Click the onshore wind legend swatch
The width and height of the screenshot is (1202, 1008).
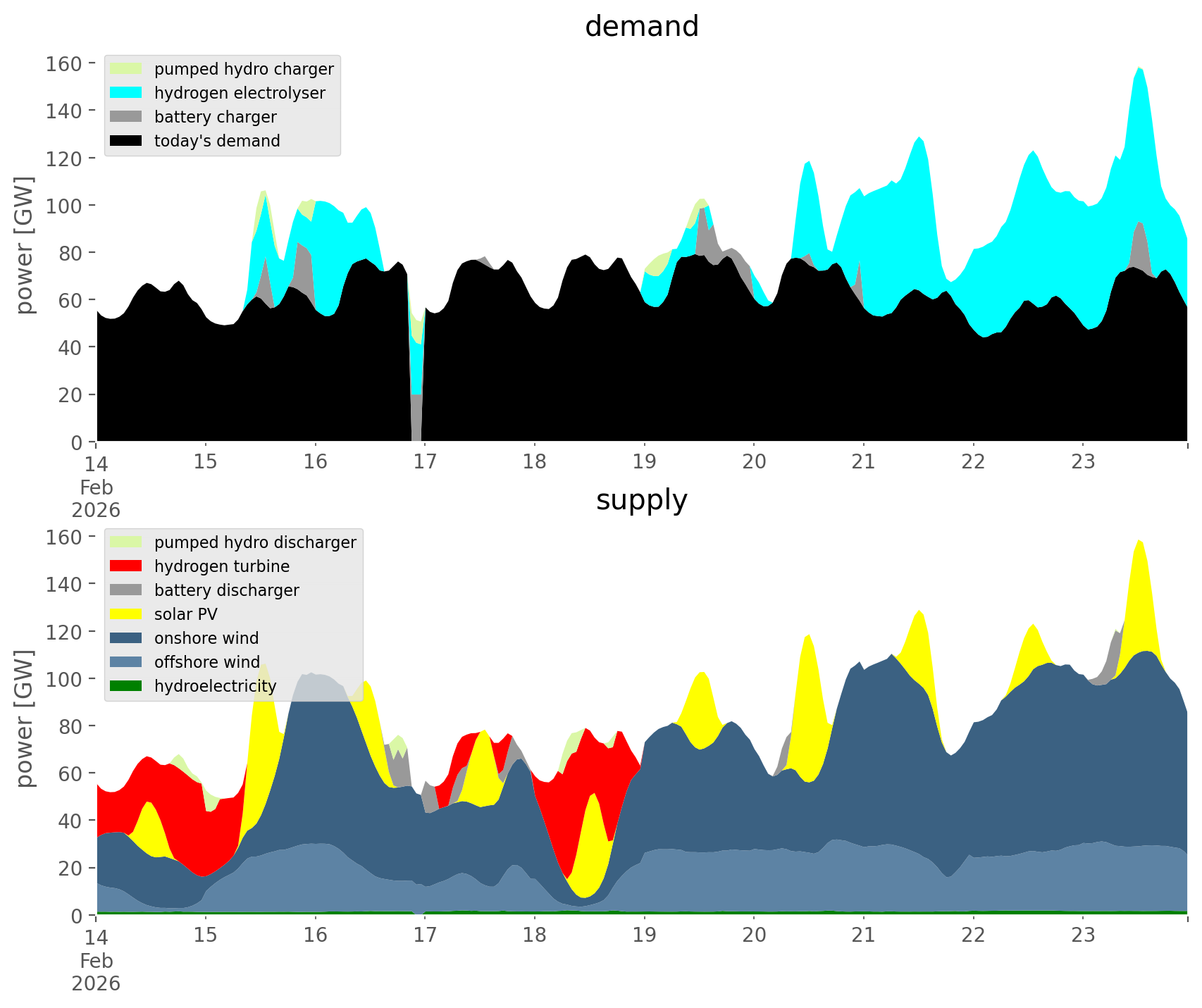coord(126,638)
